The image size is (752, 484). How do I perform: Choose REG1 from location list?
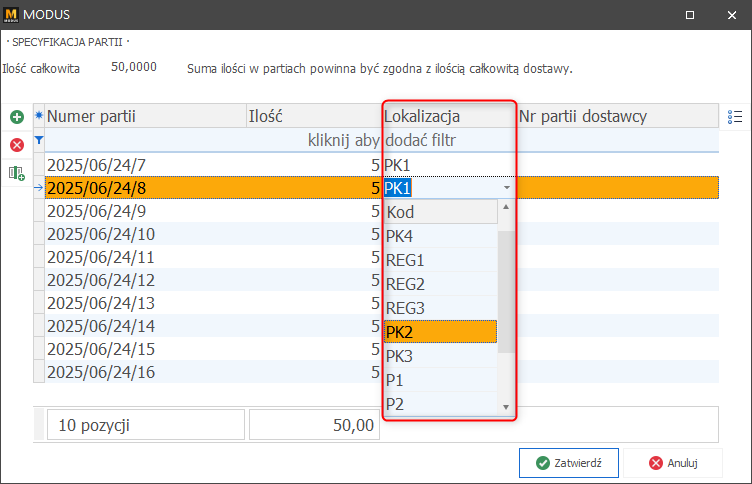coord(440,260)
